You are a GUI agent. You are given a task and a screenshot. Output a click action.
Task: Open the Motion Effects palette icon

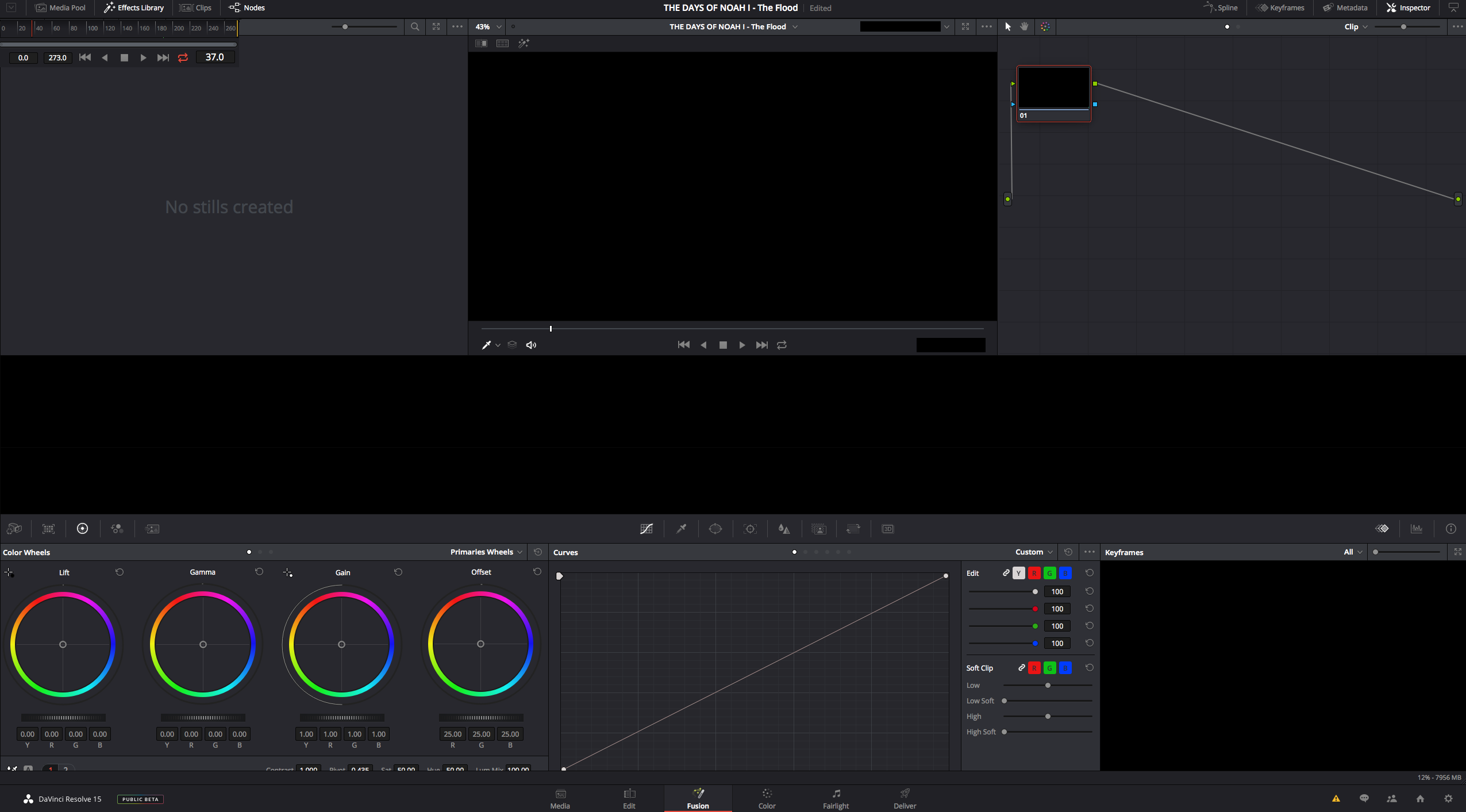coord(152,529)
